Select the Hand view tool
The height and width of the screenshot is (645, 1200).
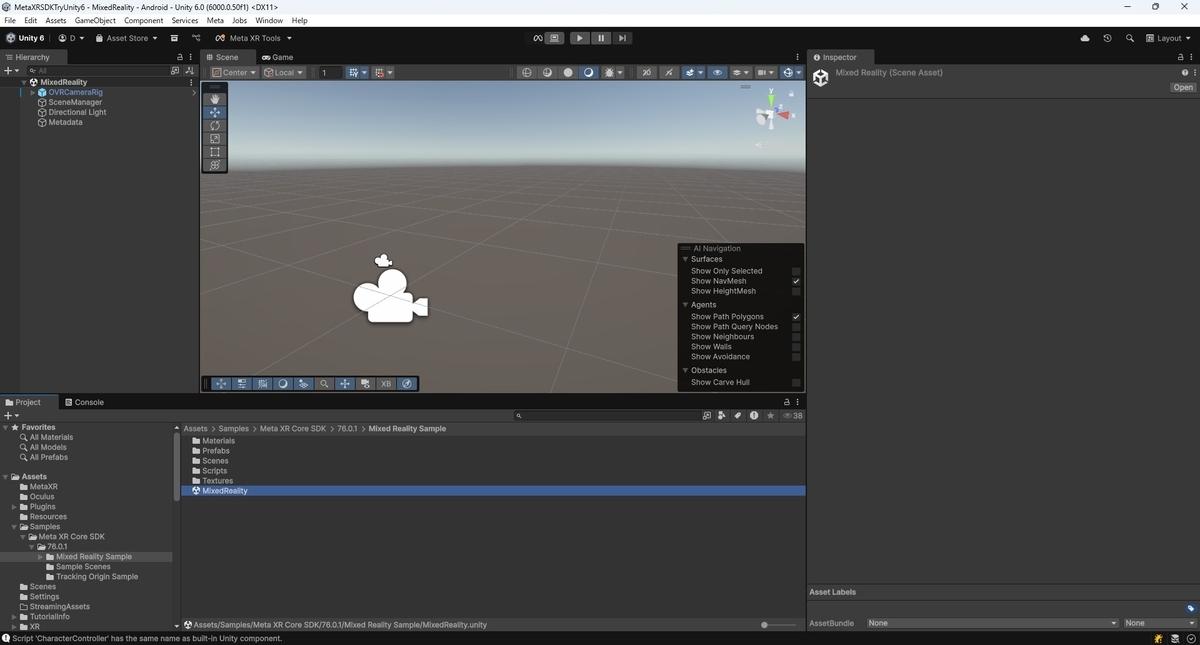click(215, 99)
